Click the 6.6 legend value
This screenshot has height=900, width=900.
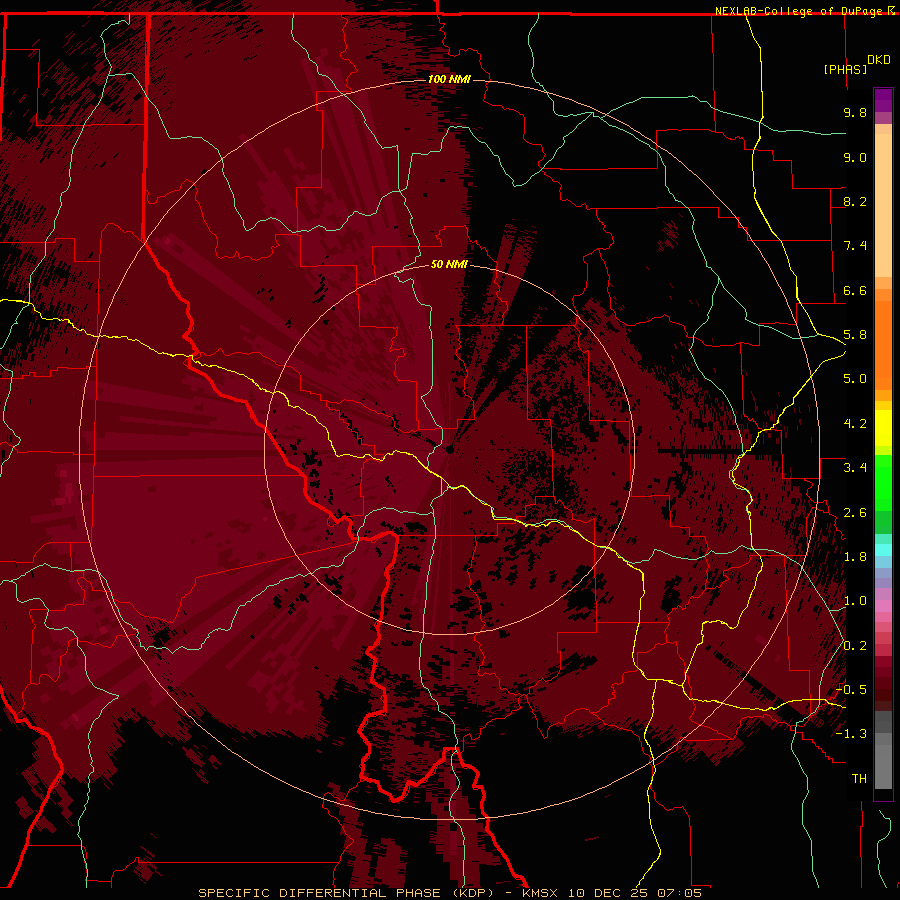coord(855,290)
